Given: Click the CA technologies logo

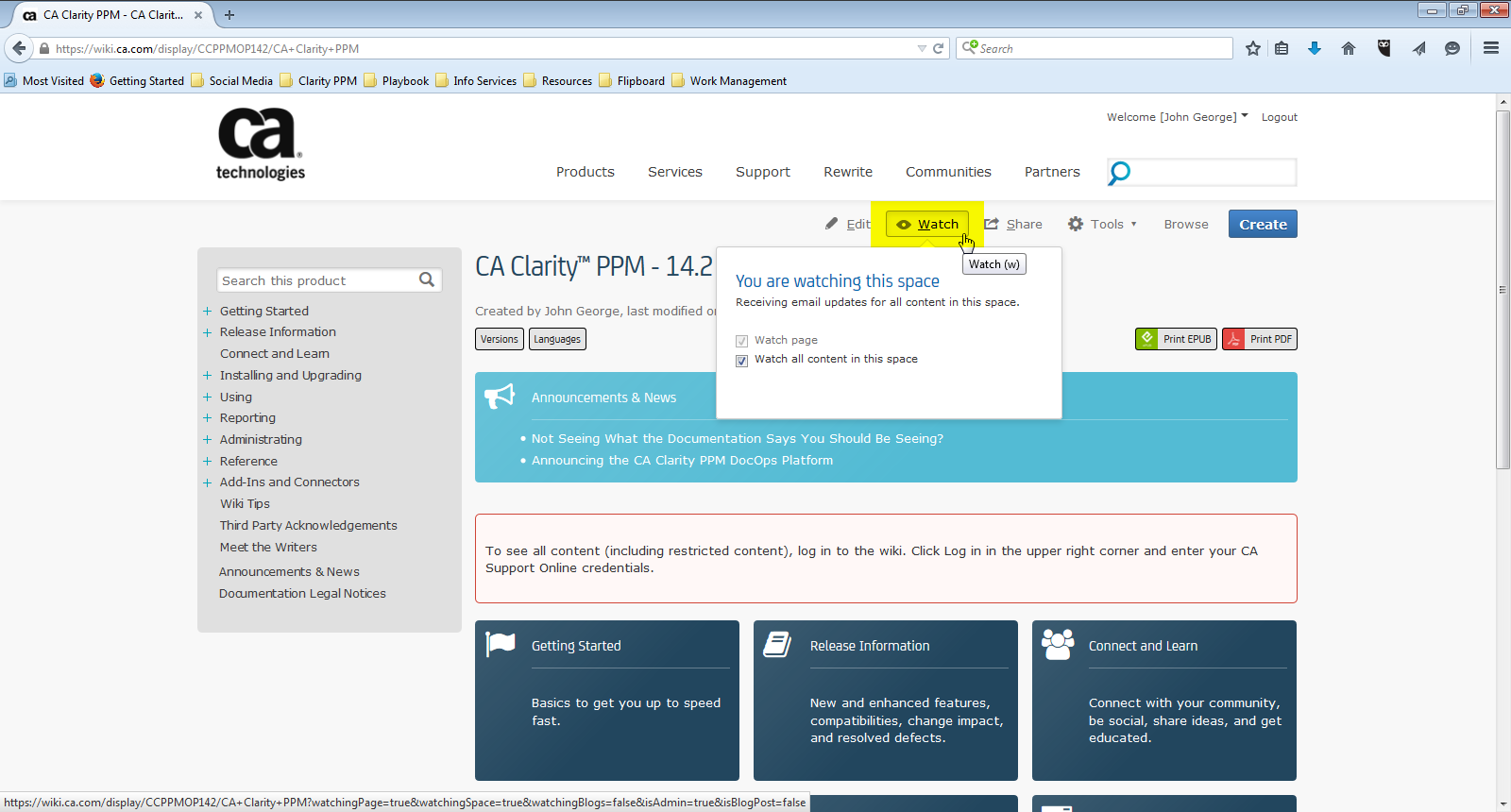Looking at the screenshot, I should click(x=261, y=144).
